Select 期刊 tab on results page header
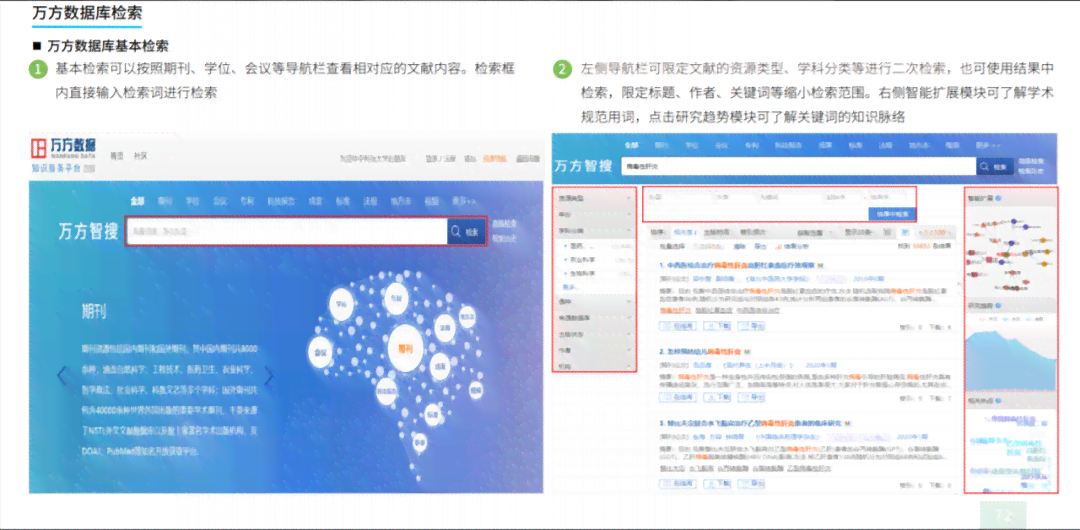This screenshot has width=1080, height=530. (661, 145)
